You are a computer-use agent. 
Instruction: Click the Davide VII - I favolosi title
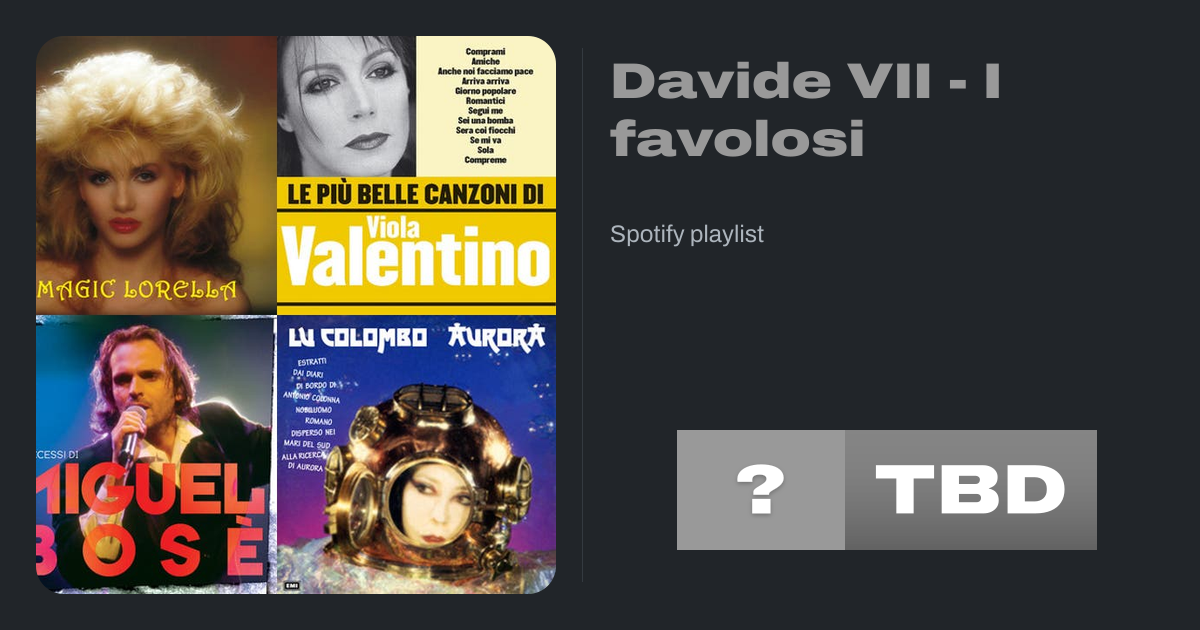point(806,109)
